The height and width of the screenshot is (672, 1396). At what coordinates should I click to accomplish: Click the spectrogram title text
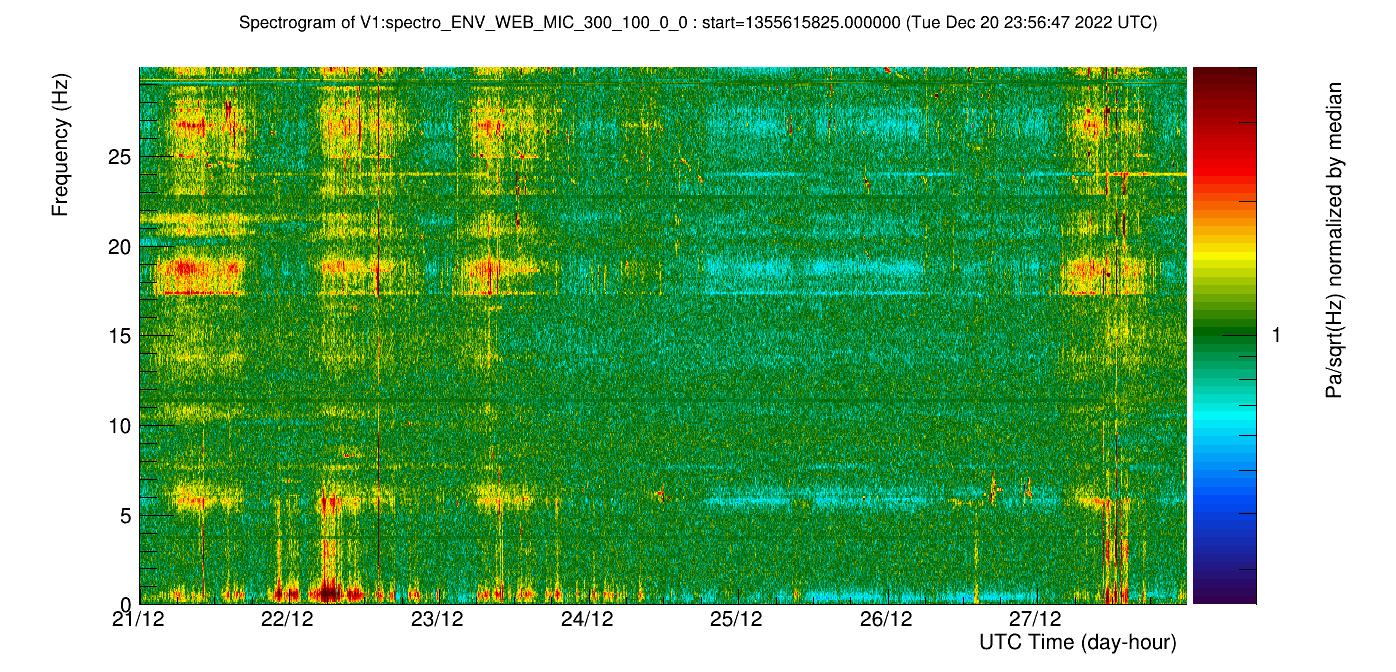(x=698, y=22)
